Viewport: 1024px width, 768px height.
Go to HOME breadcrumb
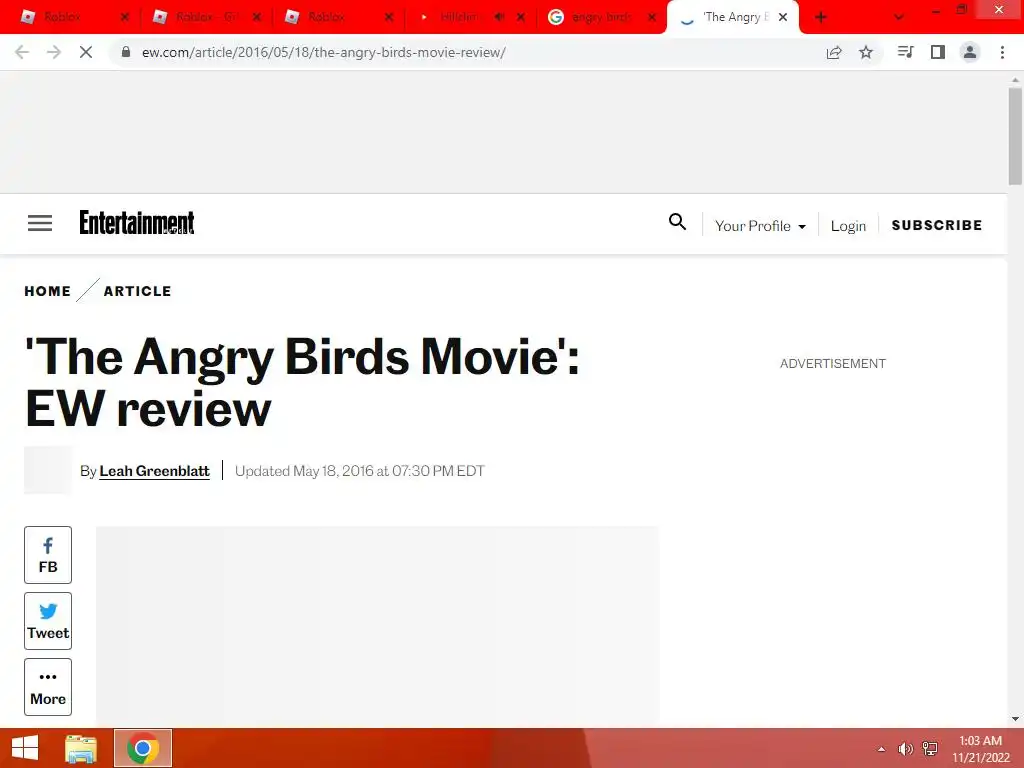(x=48, y=291)
